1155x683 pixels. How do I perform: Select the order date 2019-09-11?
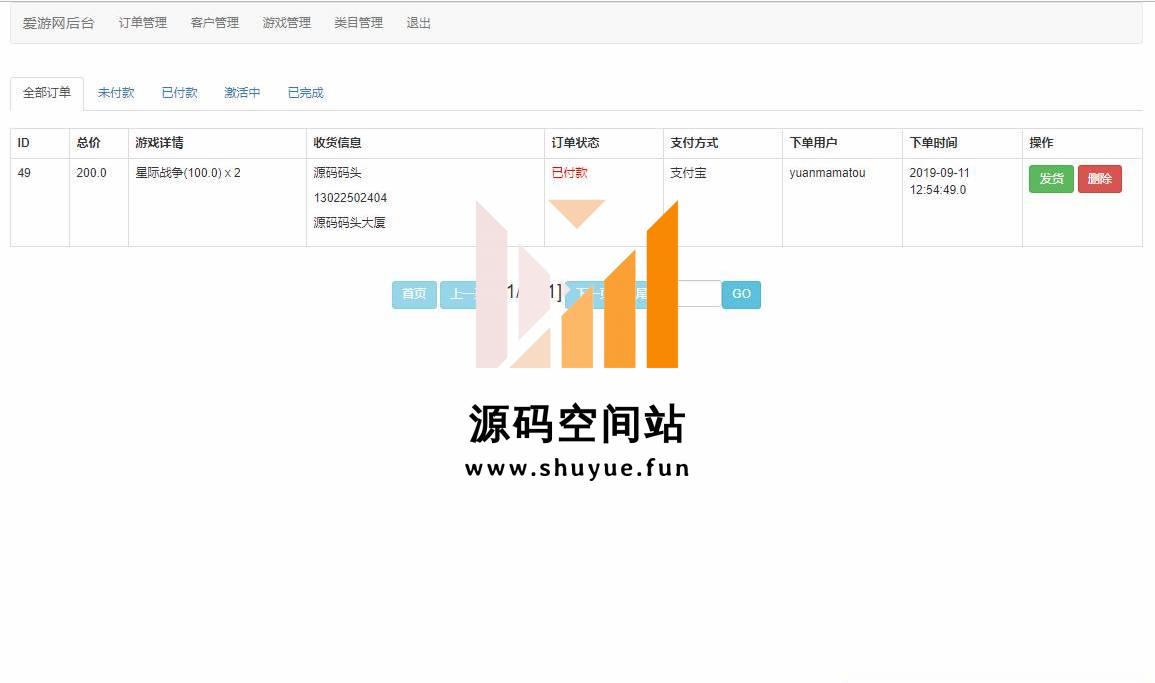tap(939, 173)
